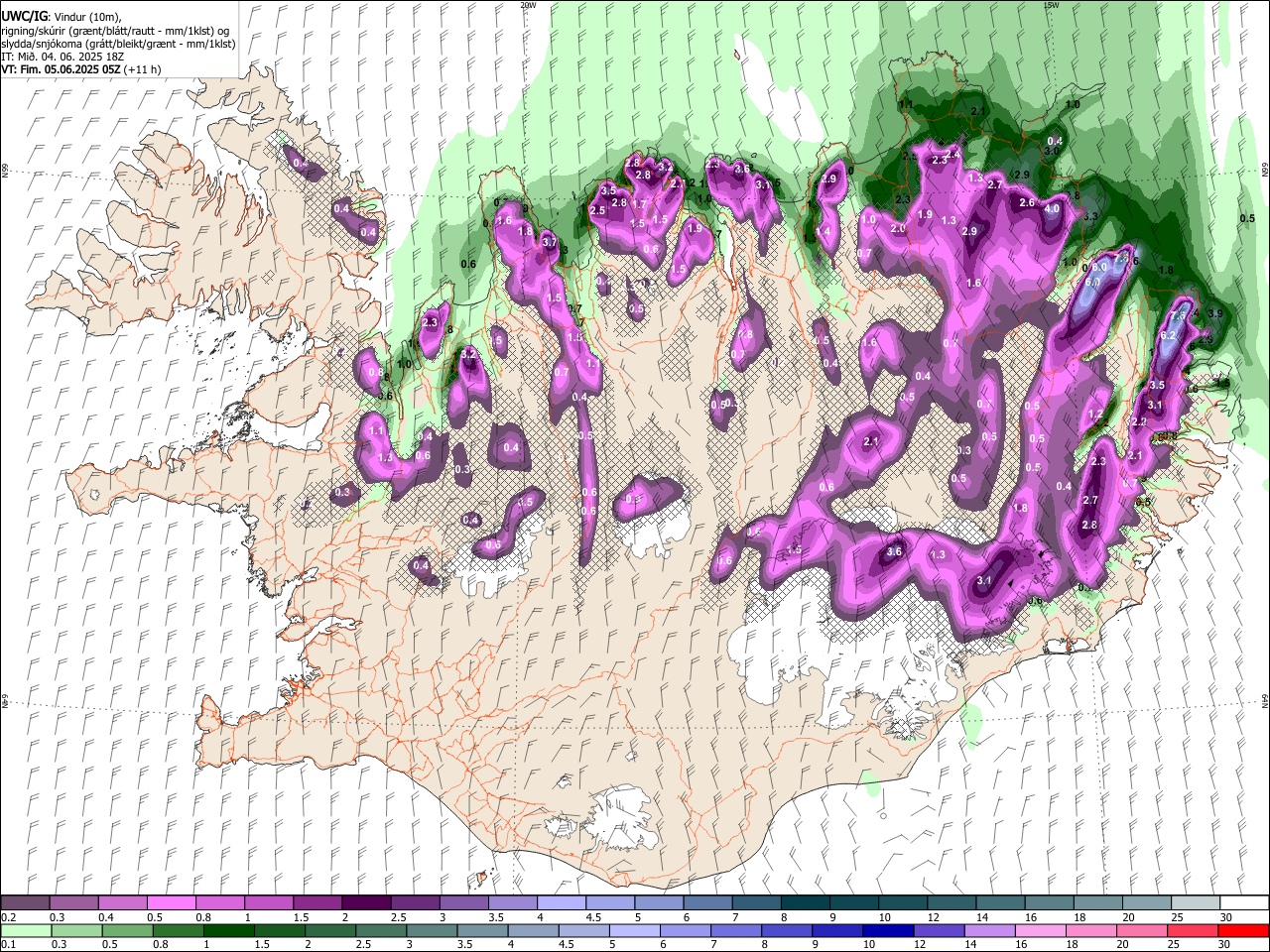Pick bottom-row dark blue swatch between 10 and 12
The width and height of the screenshot is (1270, 952).
[888, 930]
